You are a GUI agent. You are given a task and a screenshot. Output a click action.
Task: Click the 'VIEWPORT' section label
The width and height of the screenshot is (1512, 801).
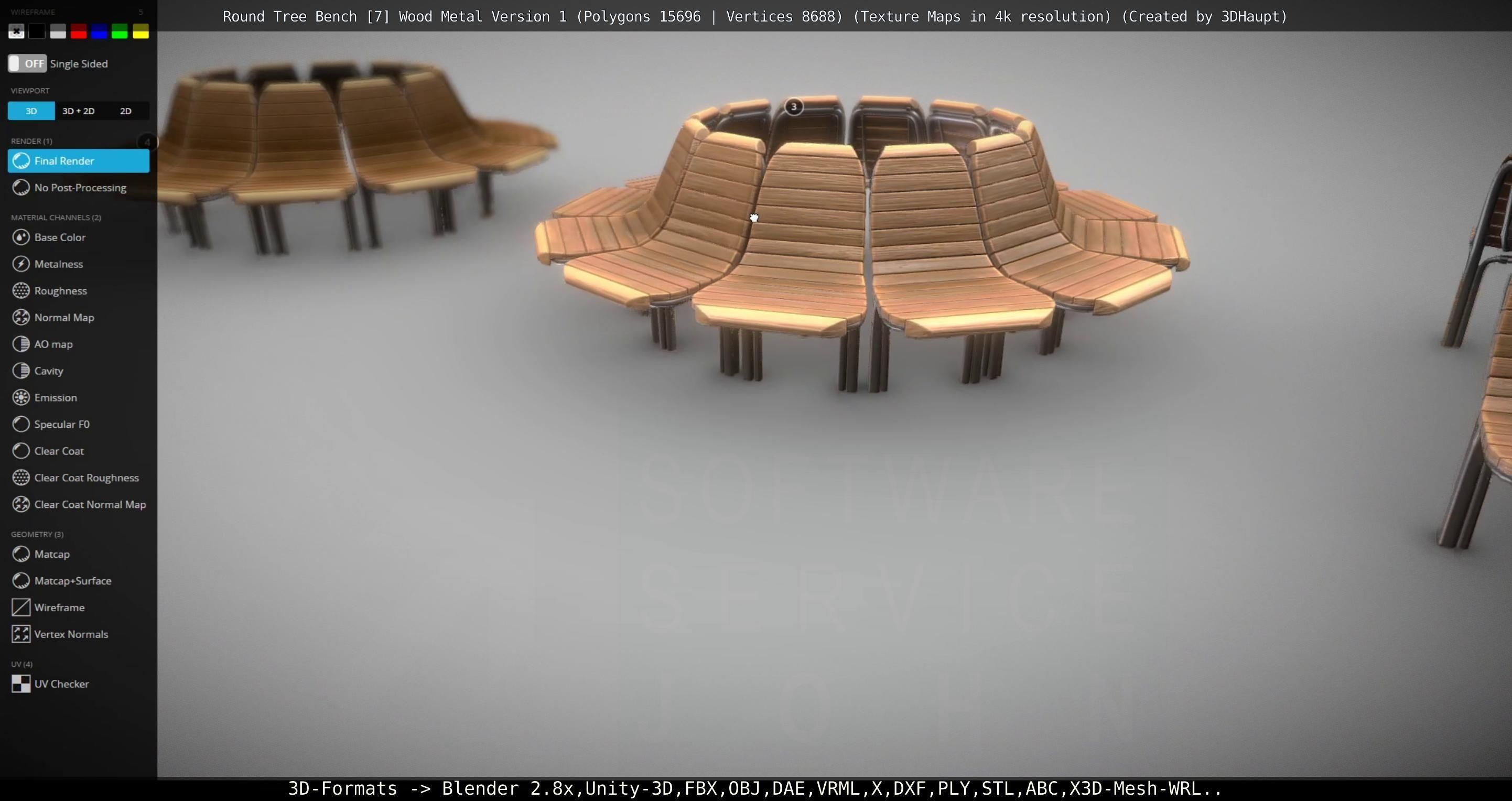click(x=30, y=90)
